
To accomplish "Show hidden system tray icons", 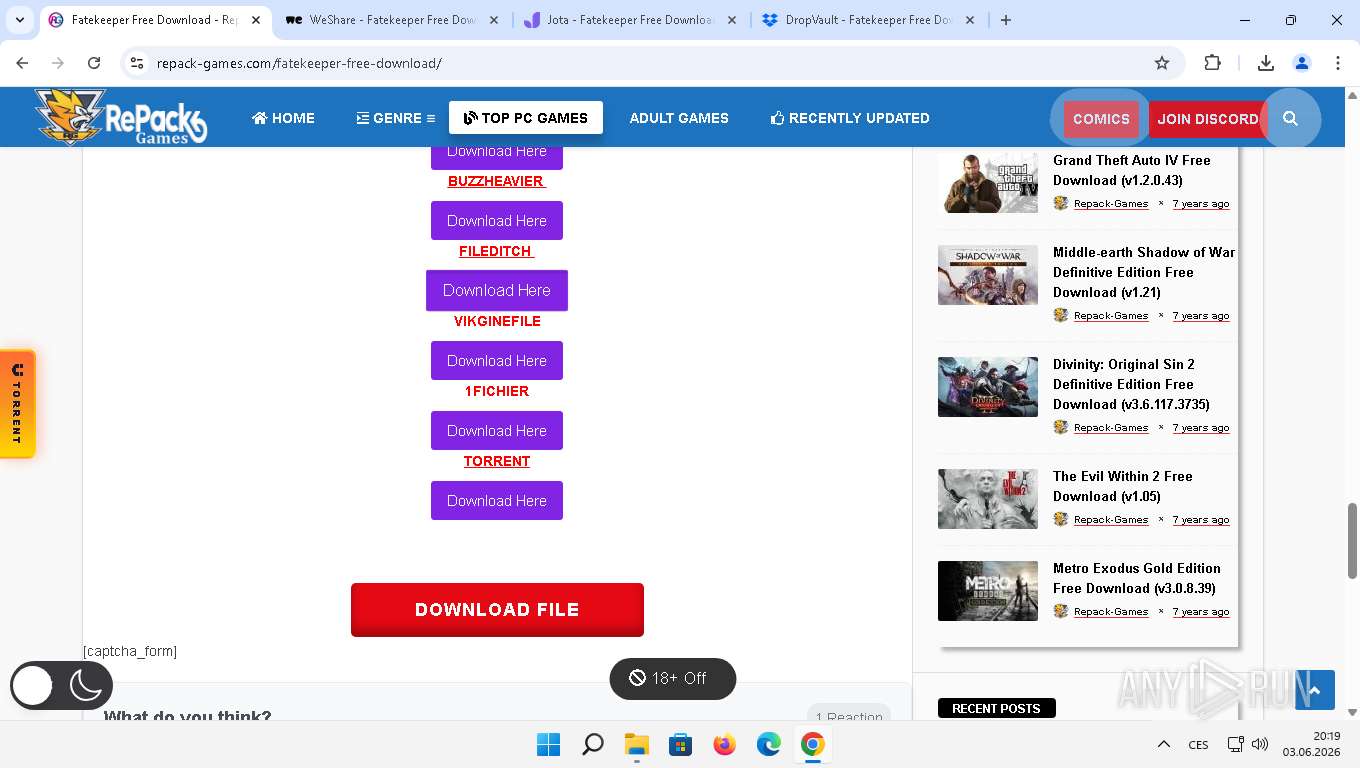I will click(x=1164, y=745).
